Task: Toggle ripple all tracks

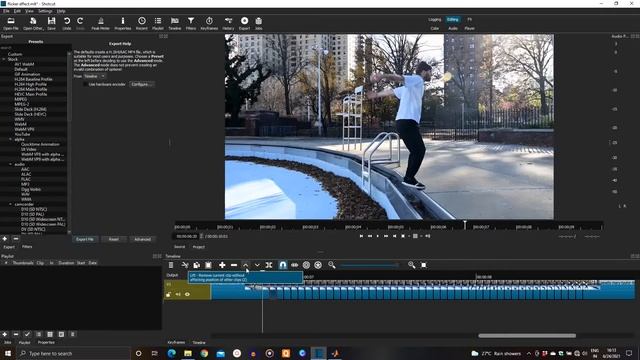Action: pos(318,265)
